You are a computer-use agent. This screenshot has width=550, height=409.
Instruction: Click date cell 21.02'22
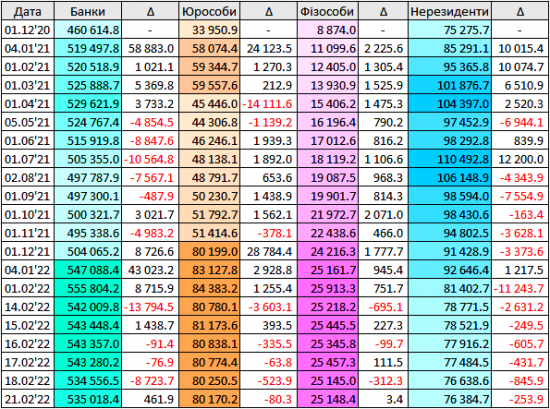click(27, 399)
